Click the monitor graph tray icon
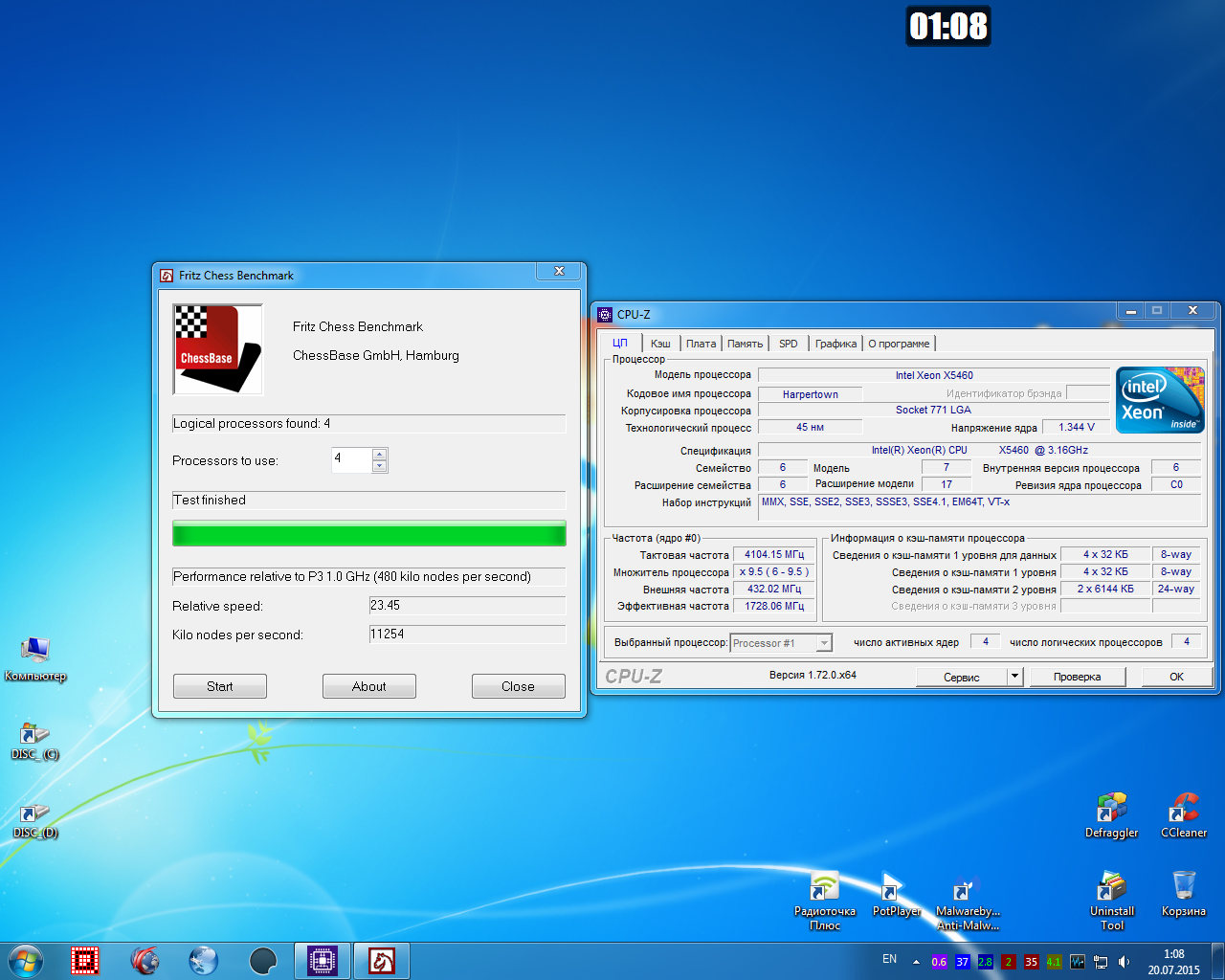Viewport: 1225px width, 980px height. point(1078,962)
